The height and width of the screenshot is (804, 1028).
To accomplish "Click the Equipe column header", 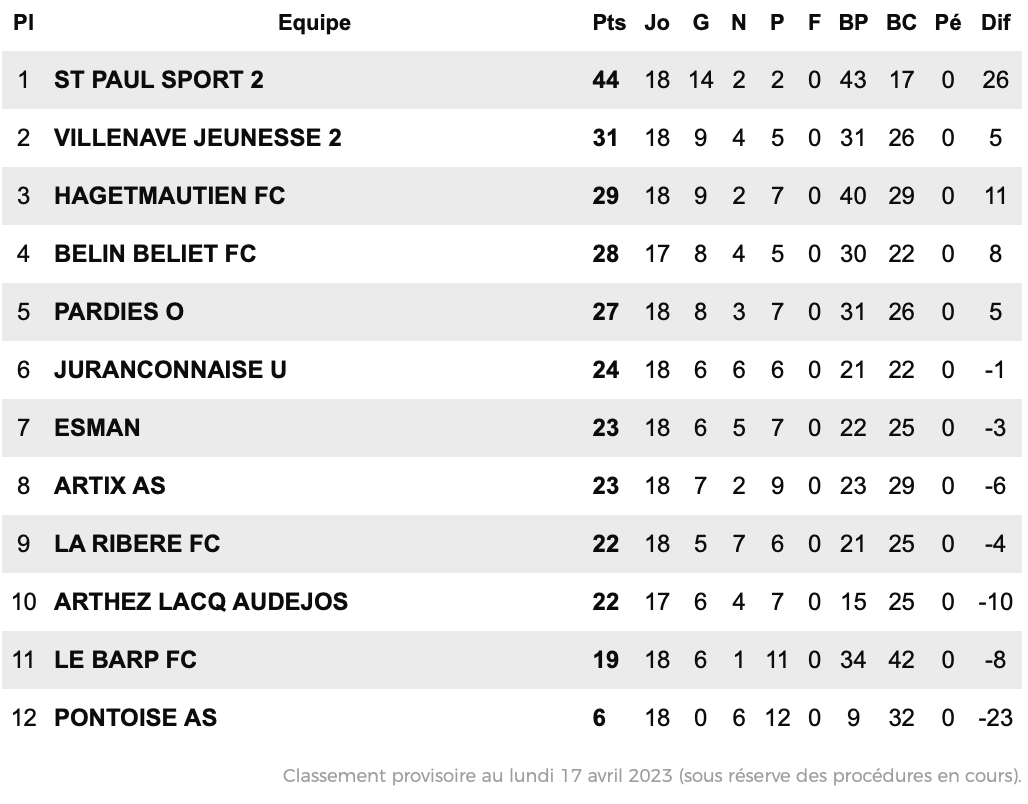I will coord(315,23).
